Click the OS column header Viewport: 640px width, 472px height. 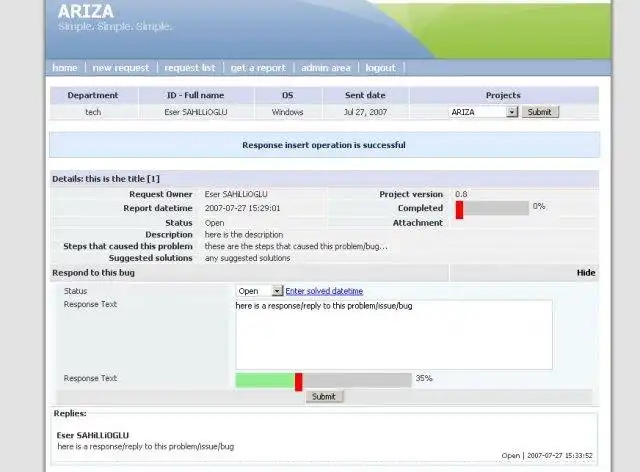[288, 95]
